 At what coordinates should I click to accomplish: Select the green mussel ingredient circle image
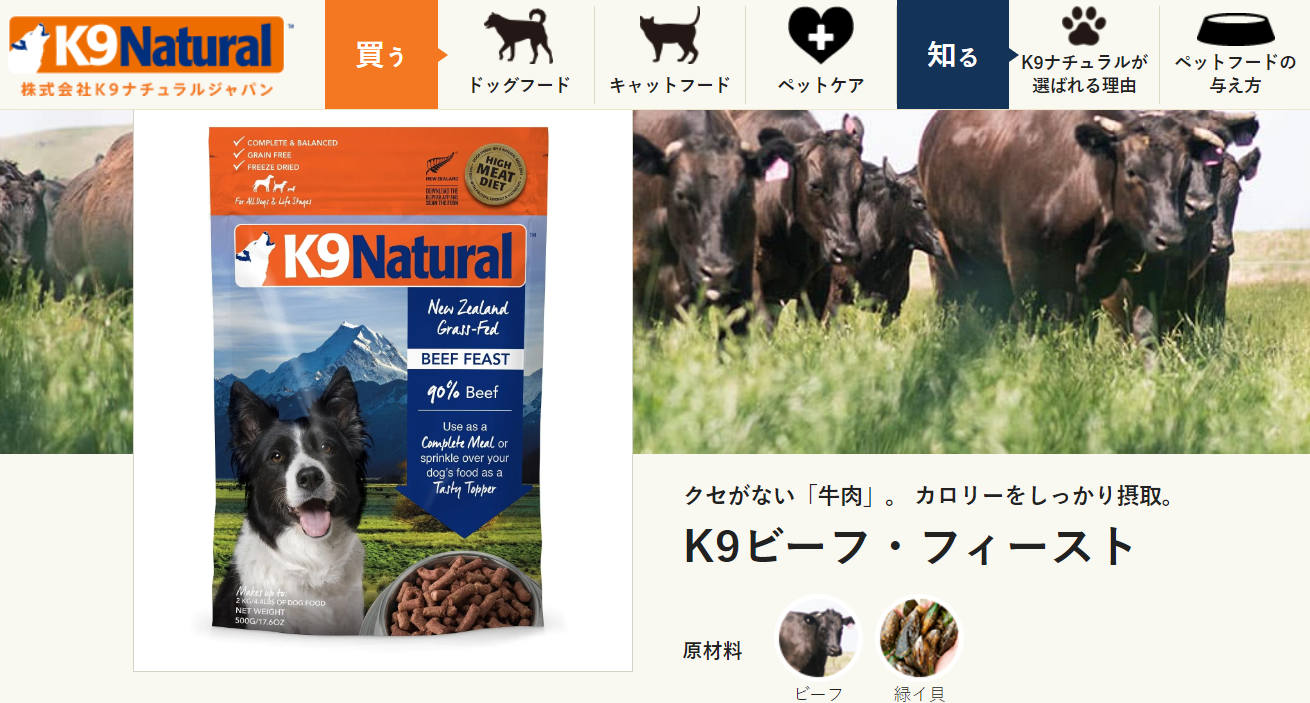[x=919, y=637]
